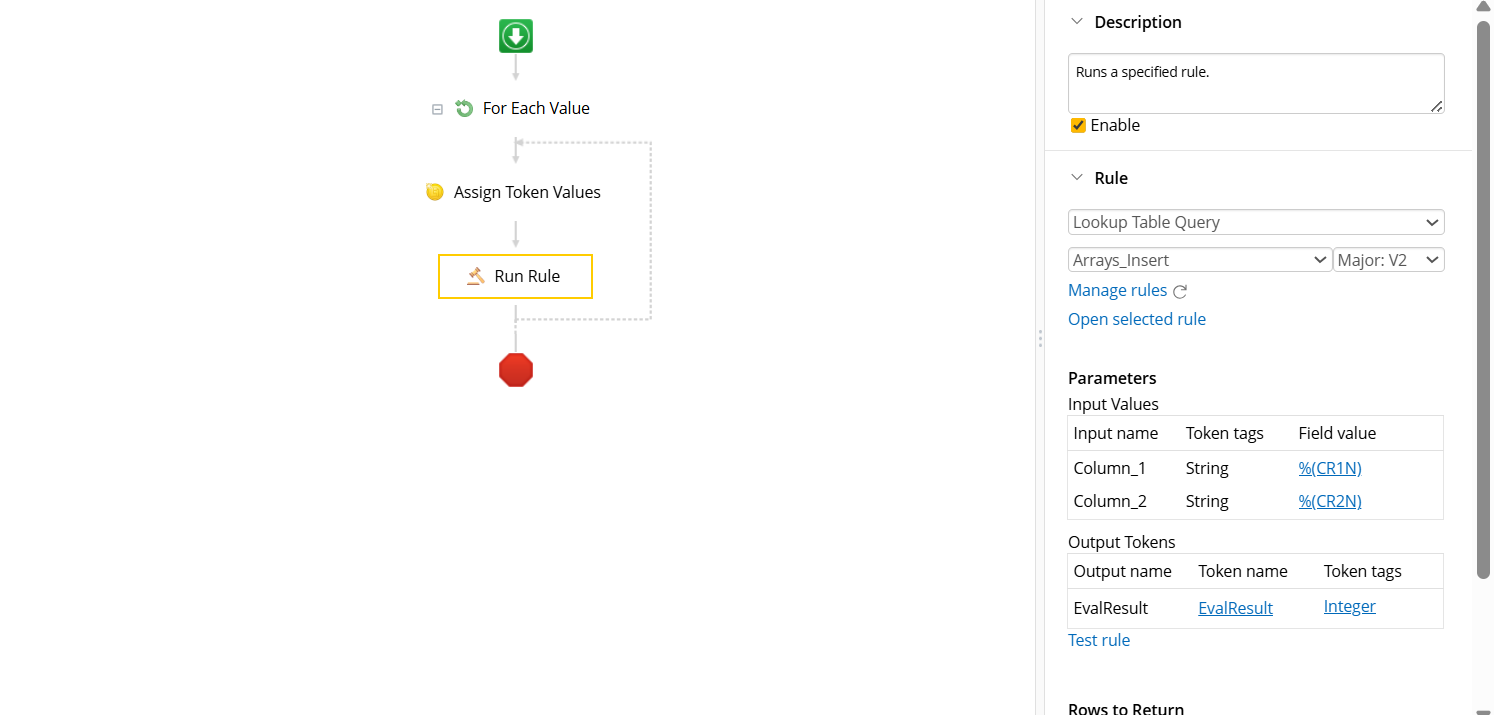Click Open selected rule link
Screen dimensions: 1494x715
click(x=1137, y=319)
